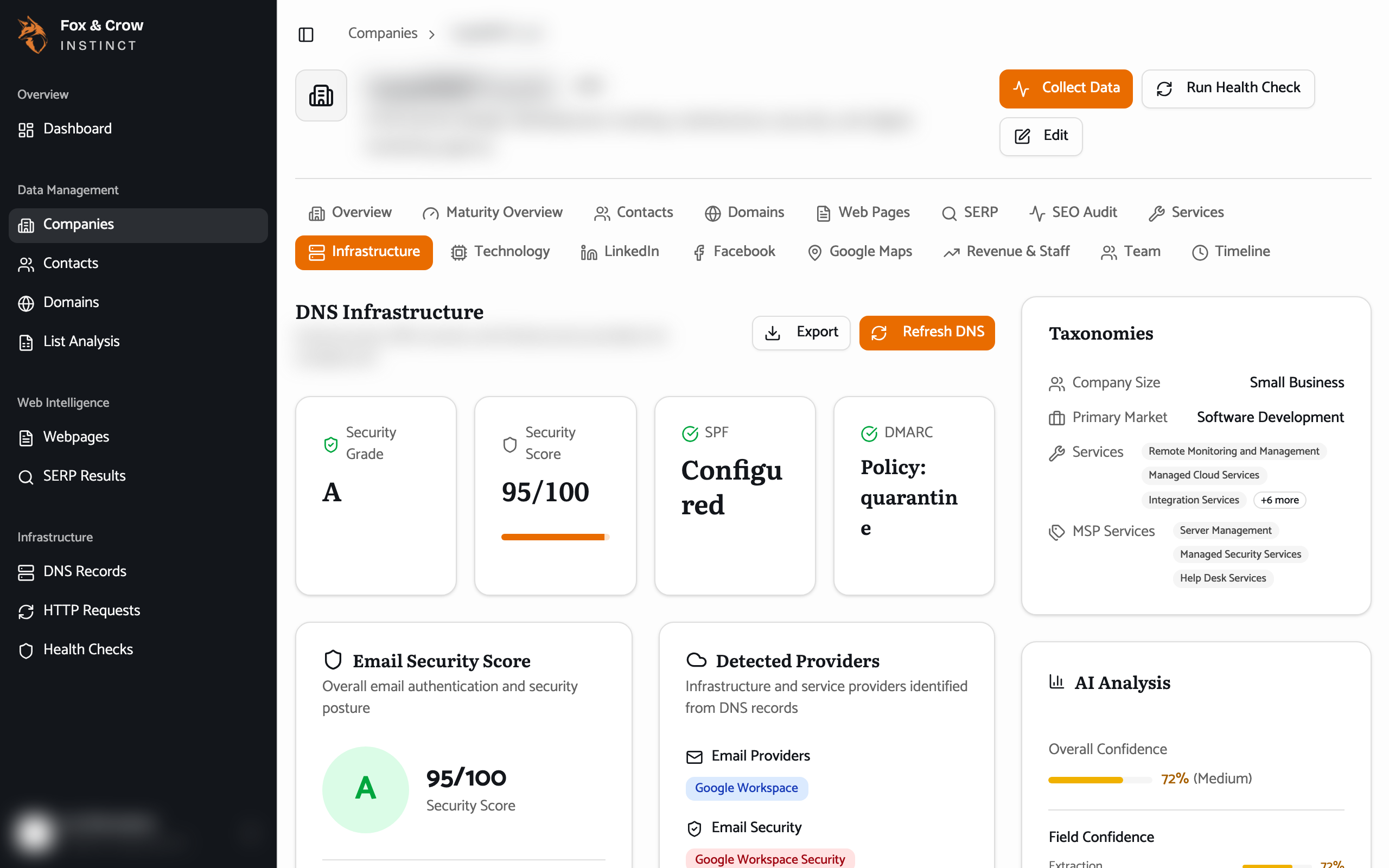1389x868 pixels.
Task: Expand the +6 more services badge
Action: (x=1279, y=500)
